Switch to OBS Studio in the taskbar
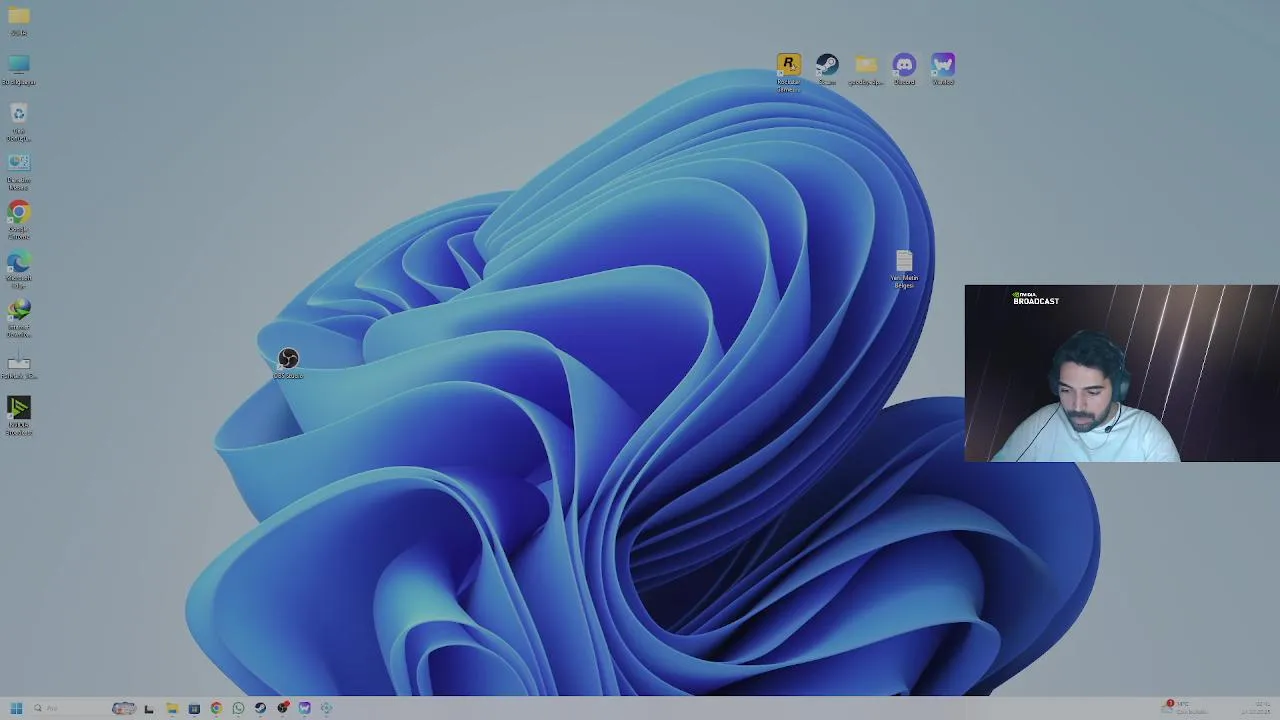 point(283,708)
